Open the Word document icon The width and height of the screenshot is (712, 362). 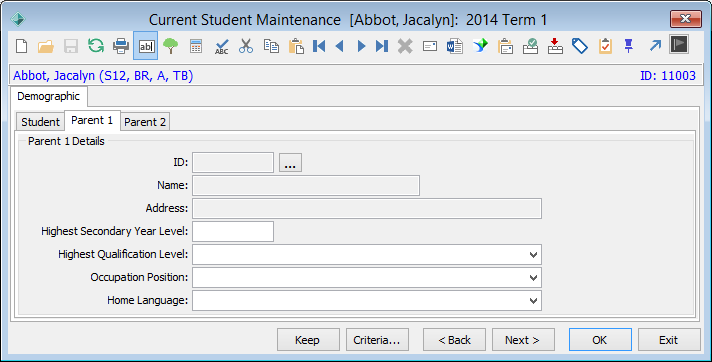(455, 46)
